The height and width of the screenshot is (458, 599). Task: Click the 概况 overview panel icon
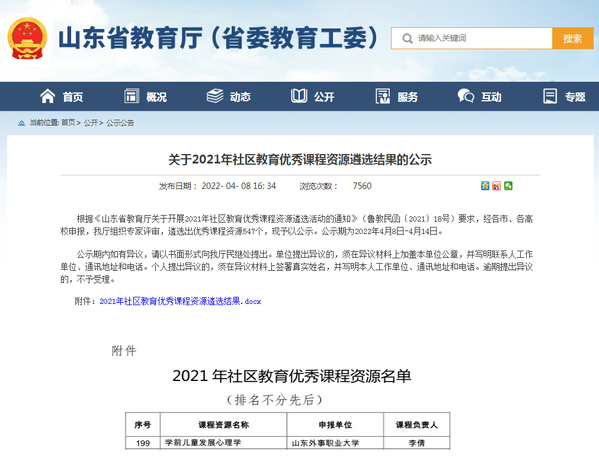pos(131,96)
